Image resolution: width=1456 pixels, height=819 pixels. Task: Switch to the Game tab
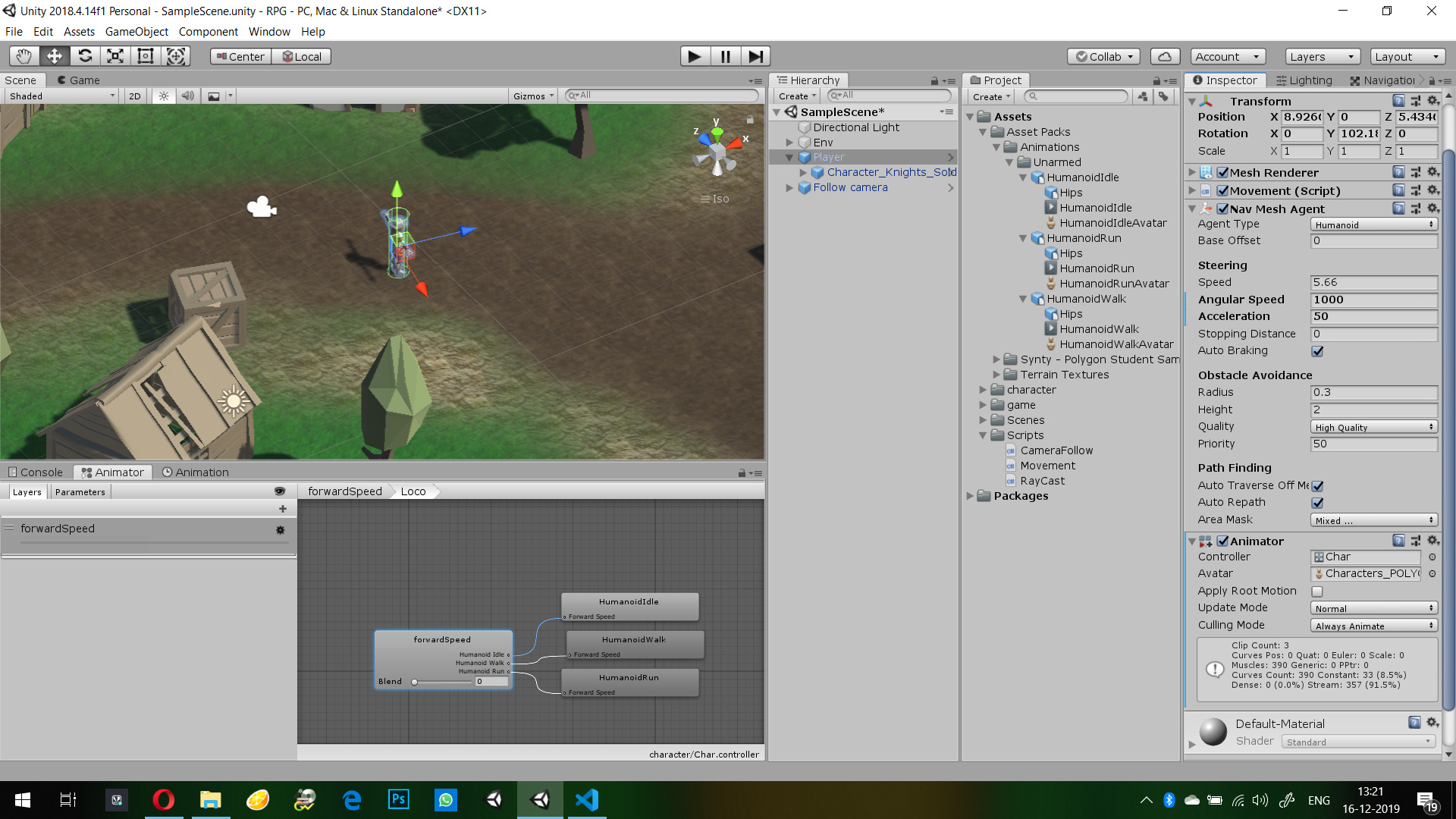tap(79, 80)
